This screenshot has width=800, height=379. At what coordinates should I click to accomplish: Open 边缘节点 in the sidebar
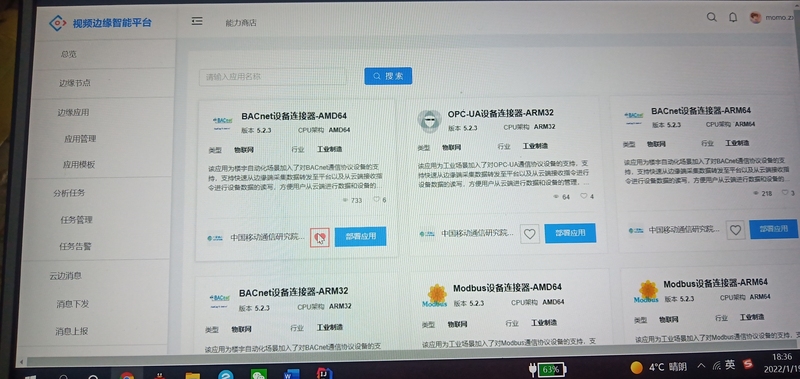click(x=74, y=83)
